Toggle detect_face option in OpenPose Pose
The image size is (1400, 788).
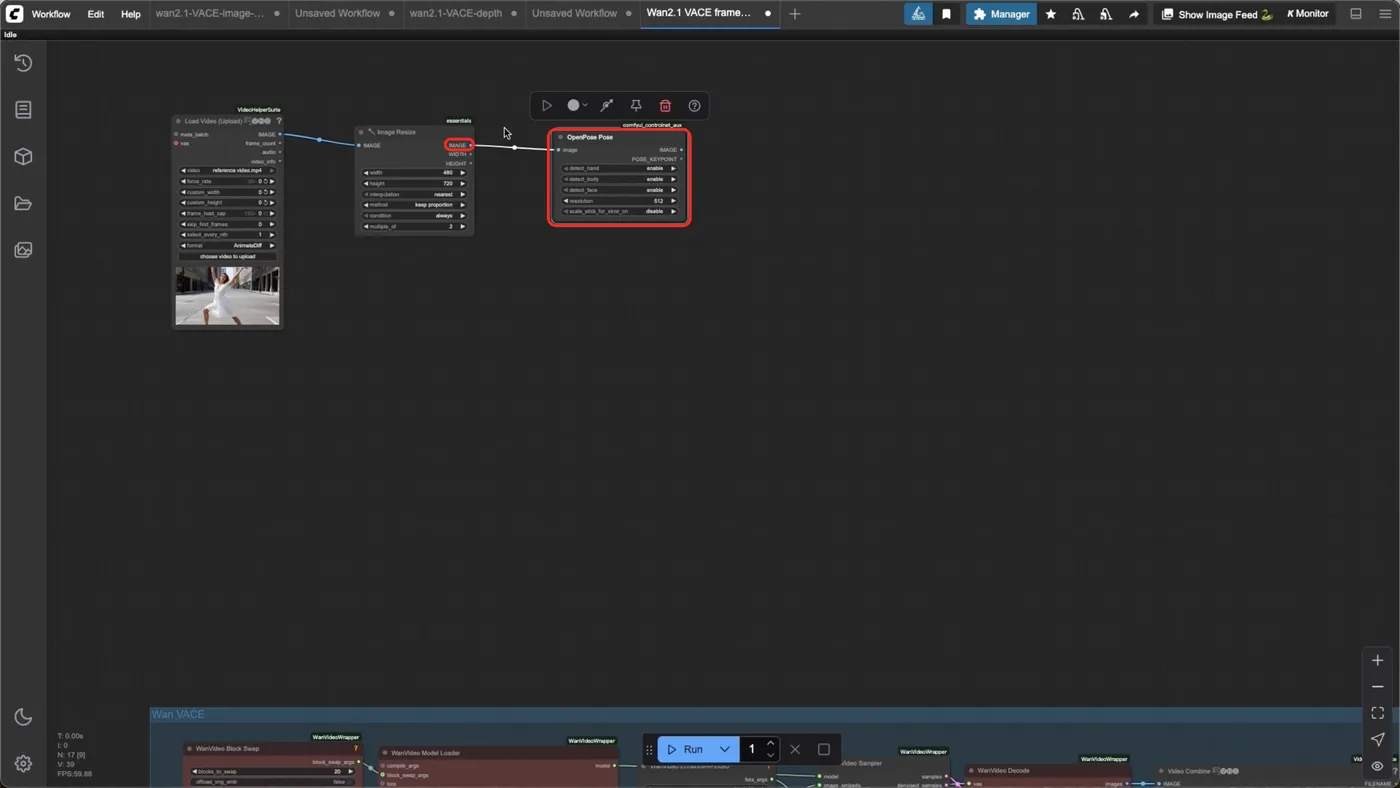pyautogui.click(x=620, y=190)
